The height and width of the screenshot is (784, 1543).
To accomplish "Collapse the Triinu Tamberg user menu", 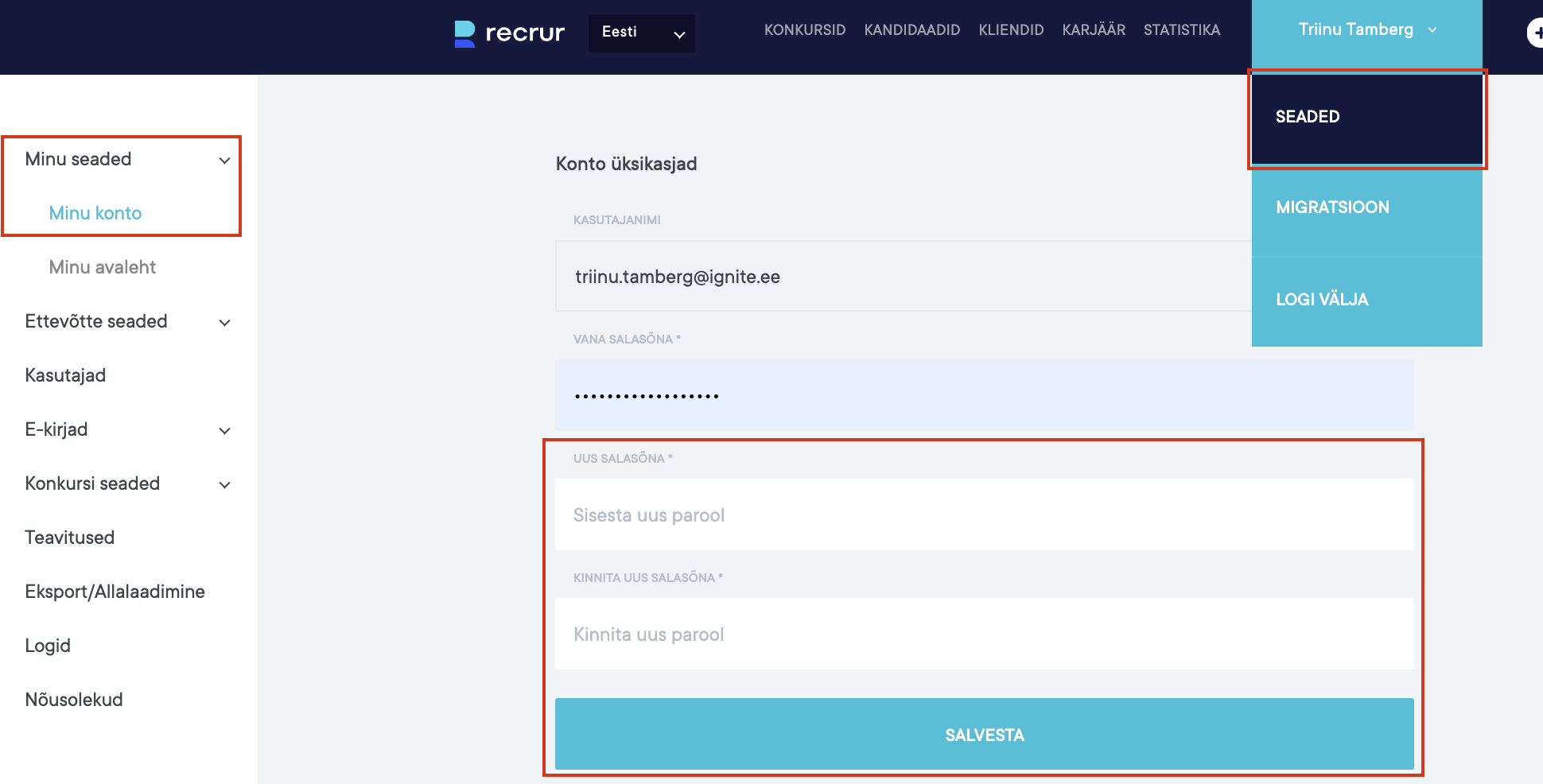I will (x=1366, y=30).
